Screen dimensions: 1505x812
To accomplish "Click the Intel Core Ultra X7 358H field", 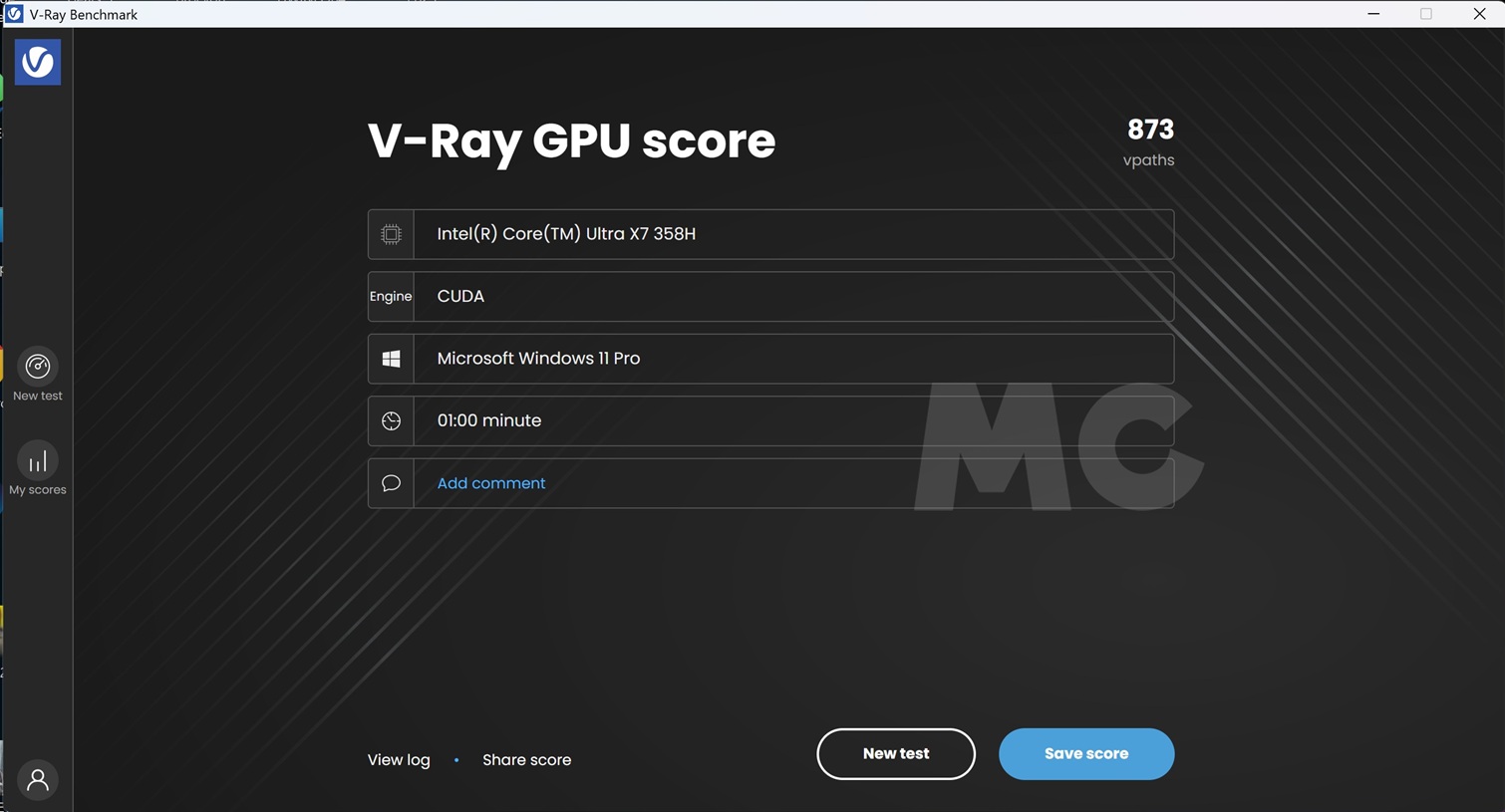I will point(792,234).
